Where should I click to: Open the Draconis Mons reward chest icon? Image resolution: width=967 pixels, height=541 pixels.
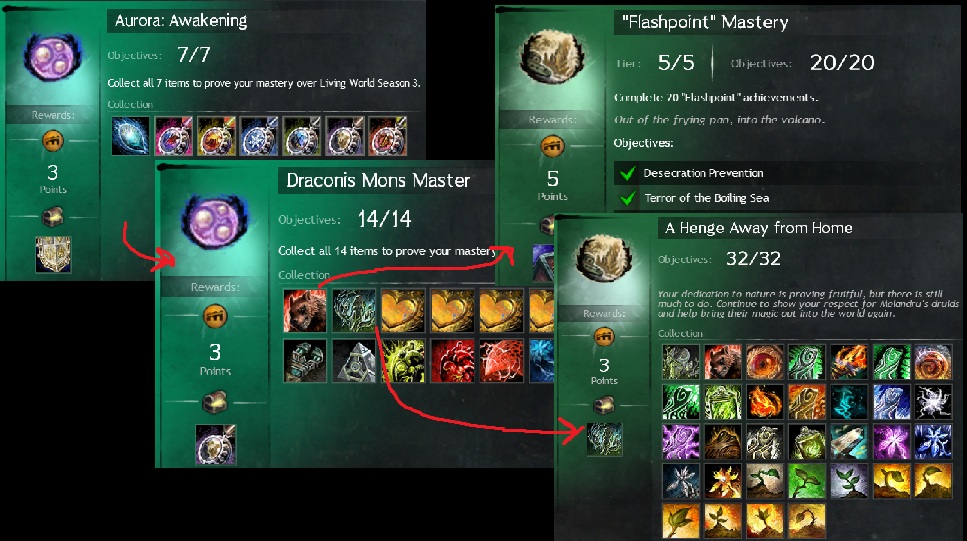215,402
